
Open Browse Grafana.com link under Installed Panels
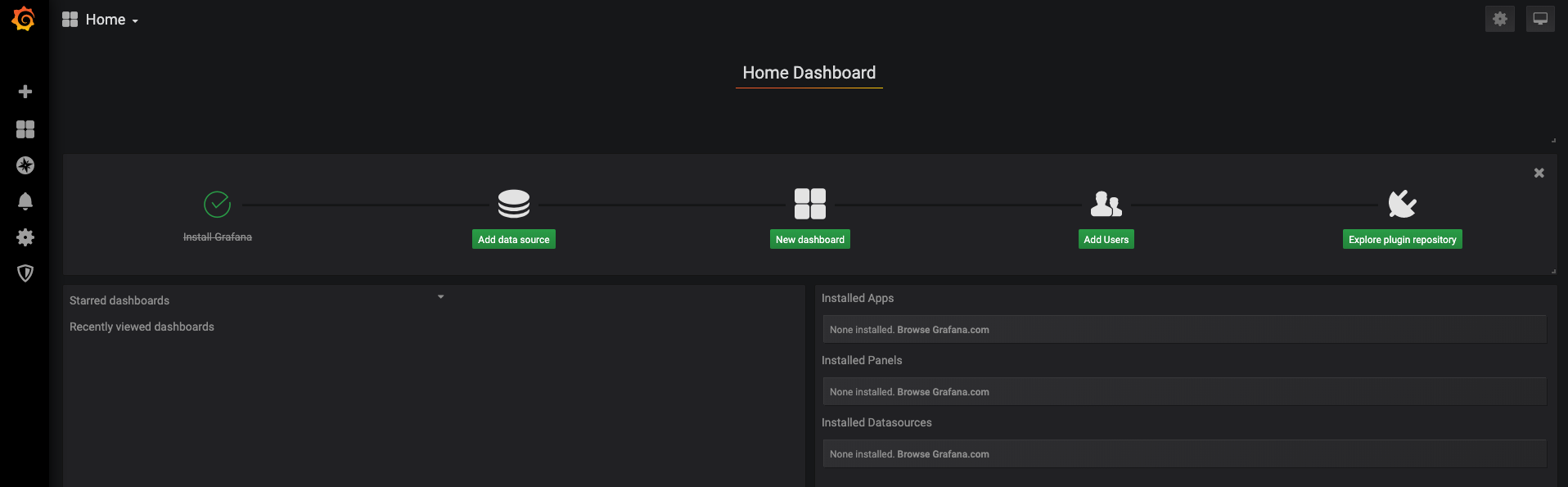[943, 392]
